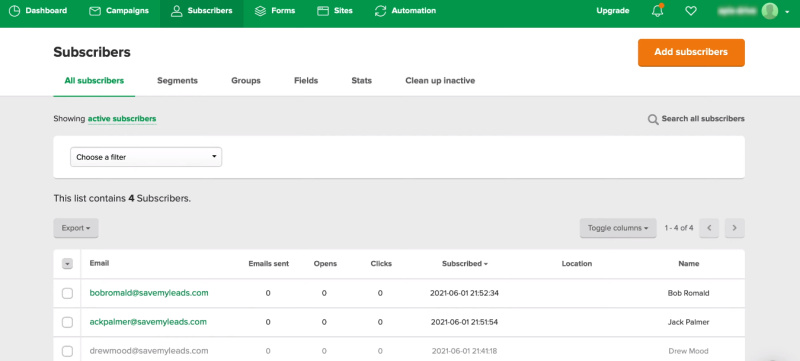Click the active subscribers link
800x361 pixels.
pos(122,119)
